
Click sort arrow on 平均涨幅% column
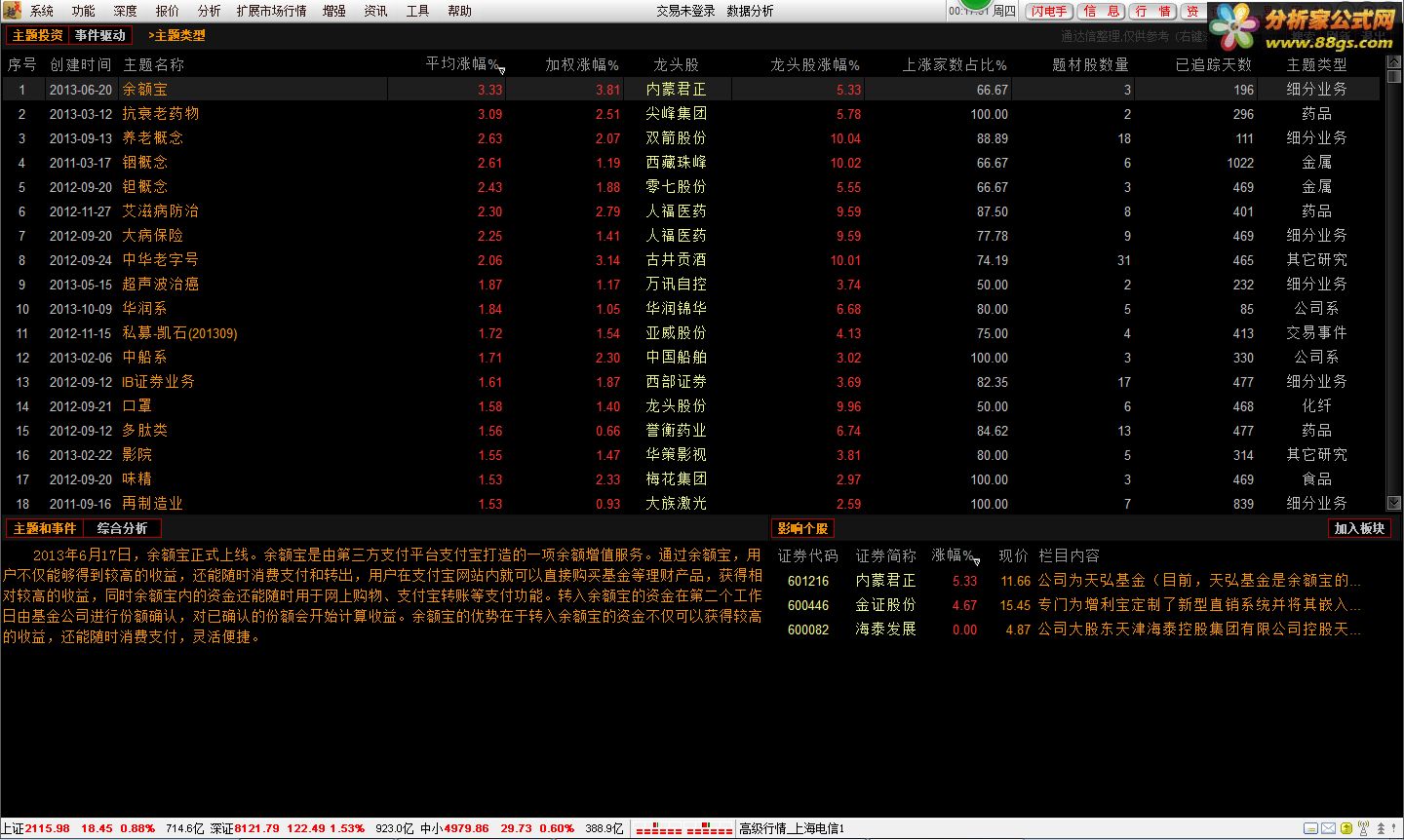click(x=502, y=70)
